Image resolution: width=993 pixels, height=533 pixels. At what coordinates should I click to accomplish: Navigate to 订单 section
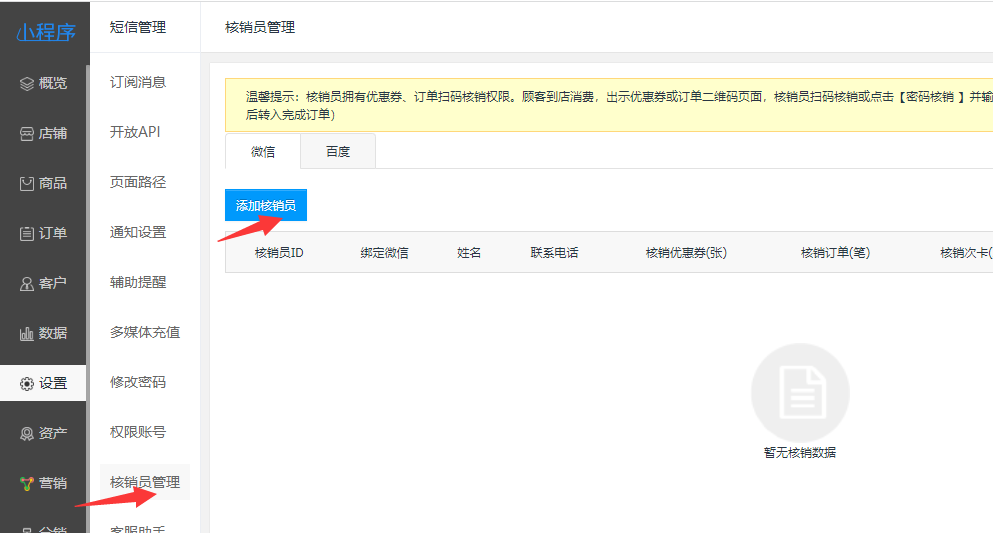(x=43, y=233)
